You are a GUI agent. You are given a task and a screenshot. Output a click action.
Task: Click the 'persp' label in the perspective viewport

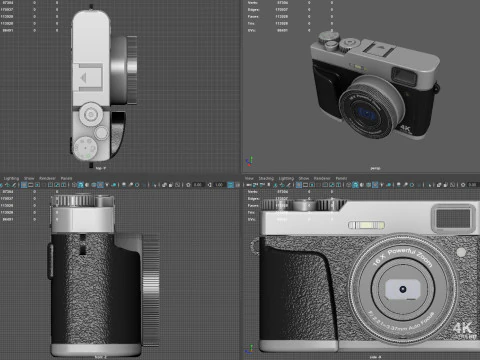coord(375,169)
